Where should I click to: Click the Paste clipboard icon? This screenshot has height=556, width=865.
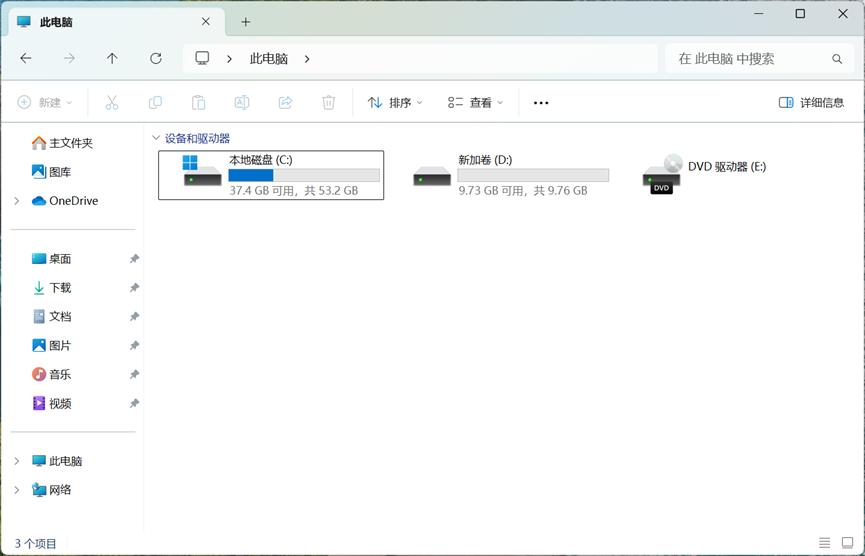(198, 102)
